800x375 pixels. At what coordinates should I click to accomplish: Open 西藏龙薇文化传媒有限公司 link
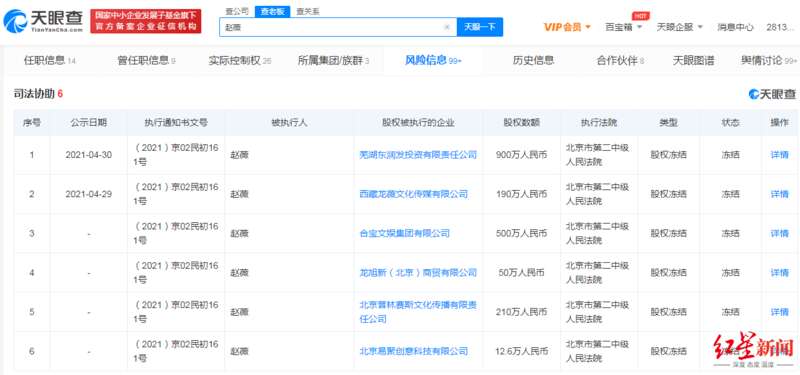coord(413,194)
